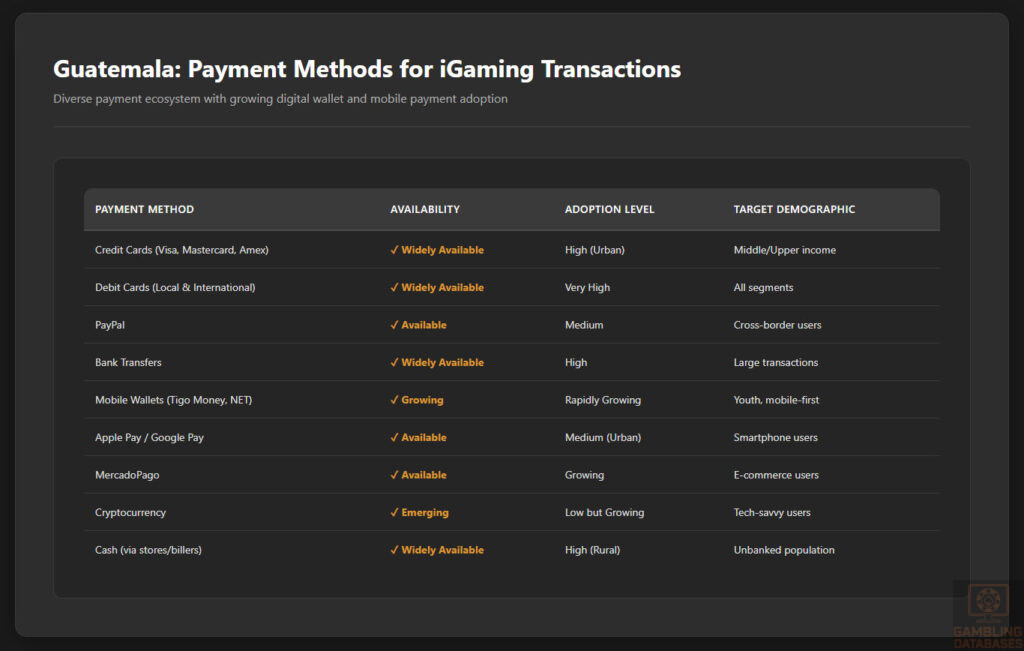
Task: Click the Youth, mobile-first demographic cell
Action: [778, 399]
